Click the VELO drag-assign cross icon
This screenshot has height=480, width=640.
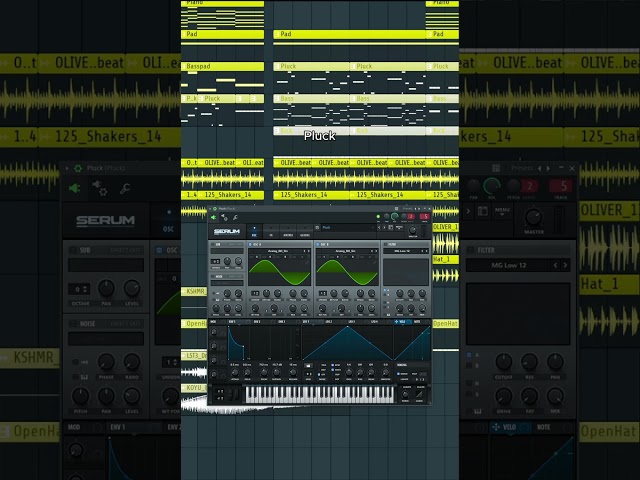pos(396,322)
